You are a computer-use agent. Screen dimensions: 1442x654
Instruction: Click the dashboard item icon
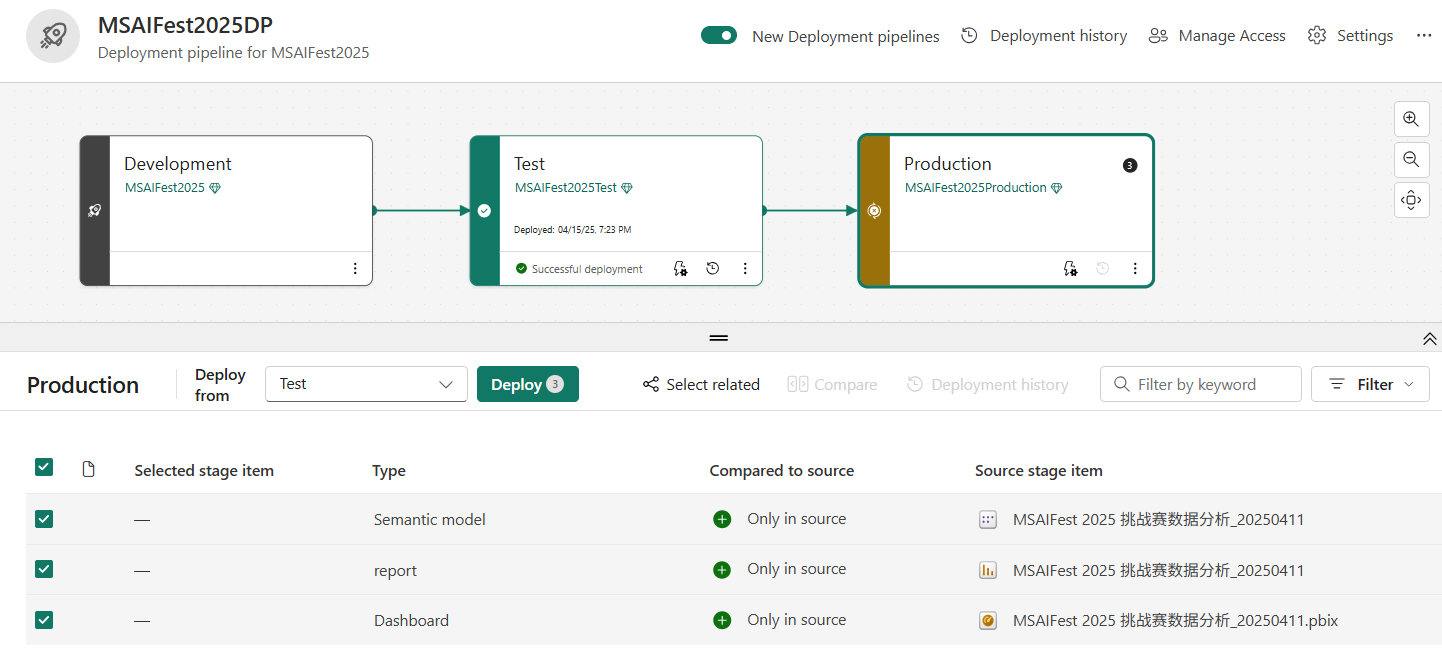coord(988,621)
